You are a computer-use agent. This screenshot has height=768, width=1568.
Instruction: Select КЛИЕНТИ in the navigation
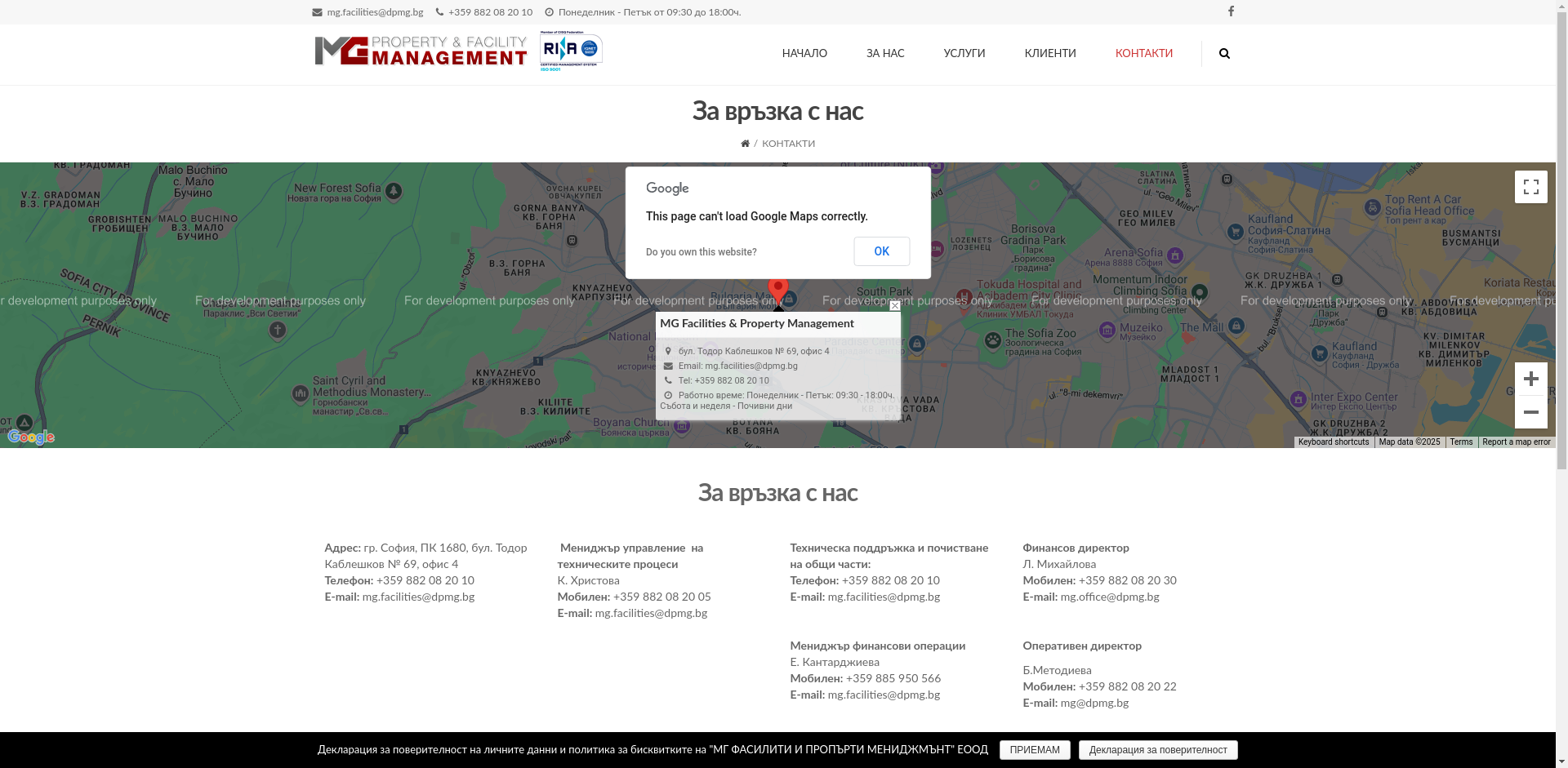pyautogui.click(x=1049, y=53)
